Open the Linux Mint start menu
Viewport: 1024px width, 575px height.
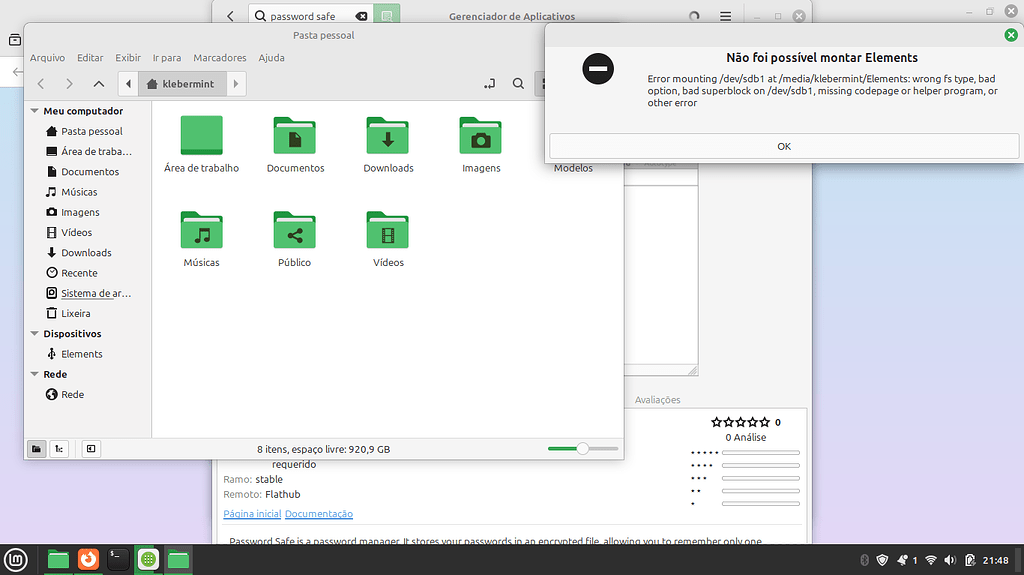click(16, 559)
